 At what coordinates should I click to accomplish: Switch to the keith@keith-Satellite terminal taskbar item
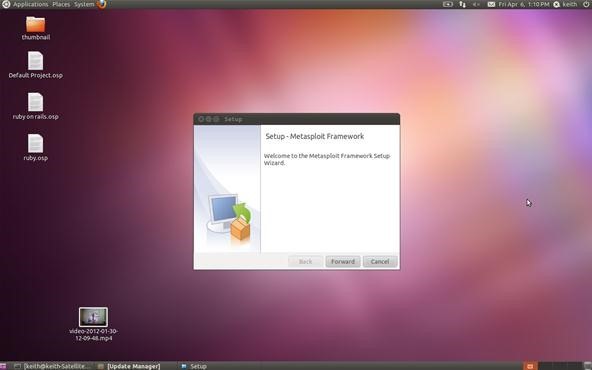click(53, 366)
